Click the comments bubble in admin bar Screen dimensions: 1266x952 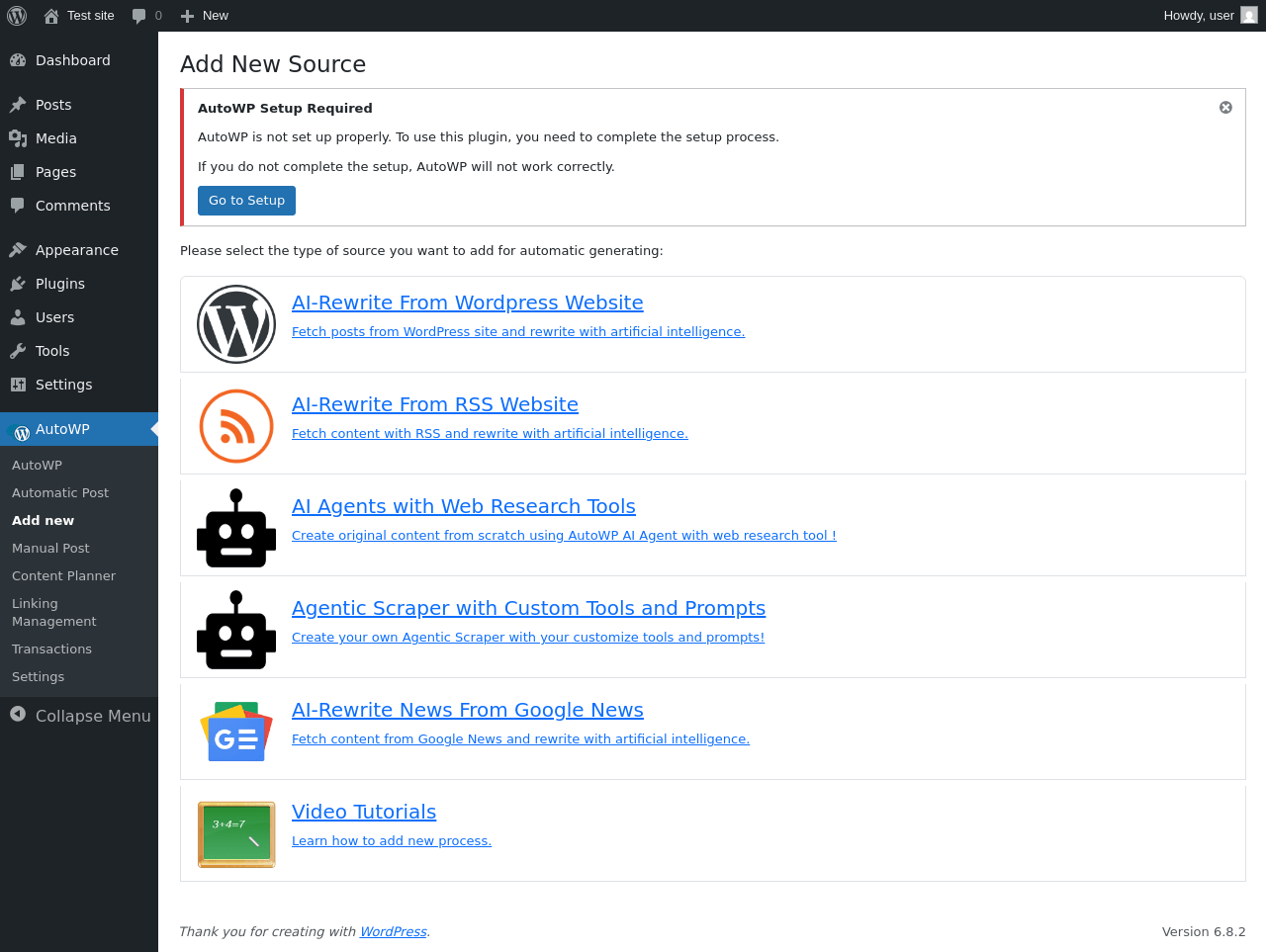click(147, 16)
